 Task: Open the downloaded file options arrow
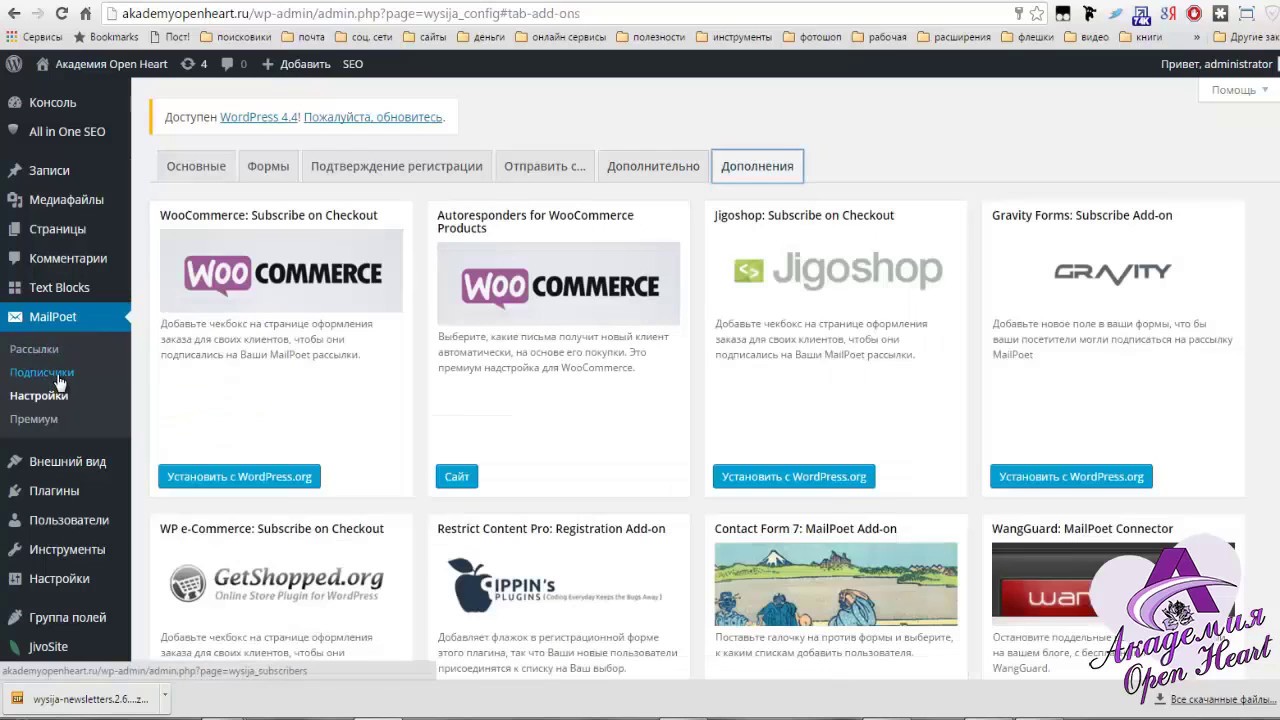(x=165, y=698)
